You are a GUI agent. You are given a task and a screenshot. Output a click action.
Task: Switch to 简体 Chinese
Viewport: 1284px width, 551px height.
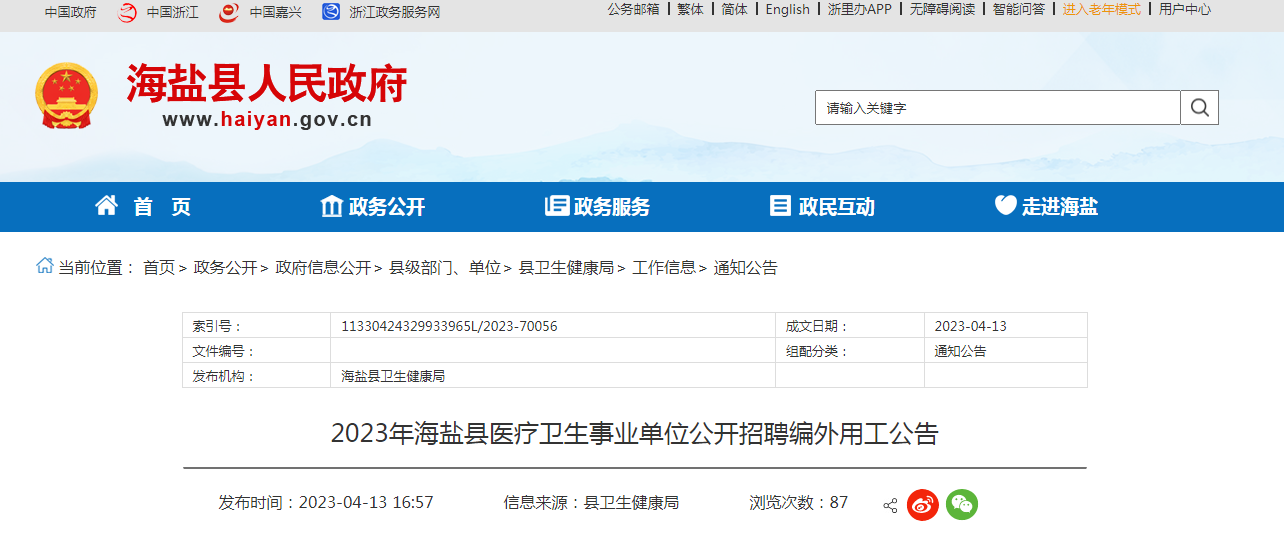click(735, 9)
